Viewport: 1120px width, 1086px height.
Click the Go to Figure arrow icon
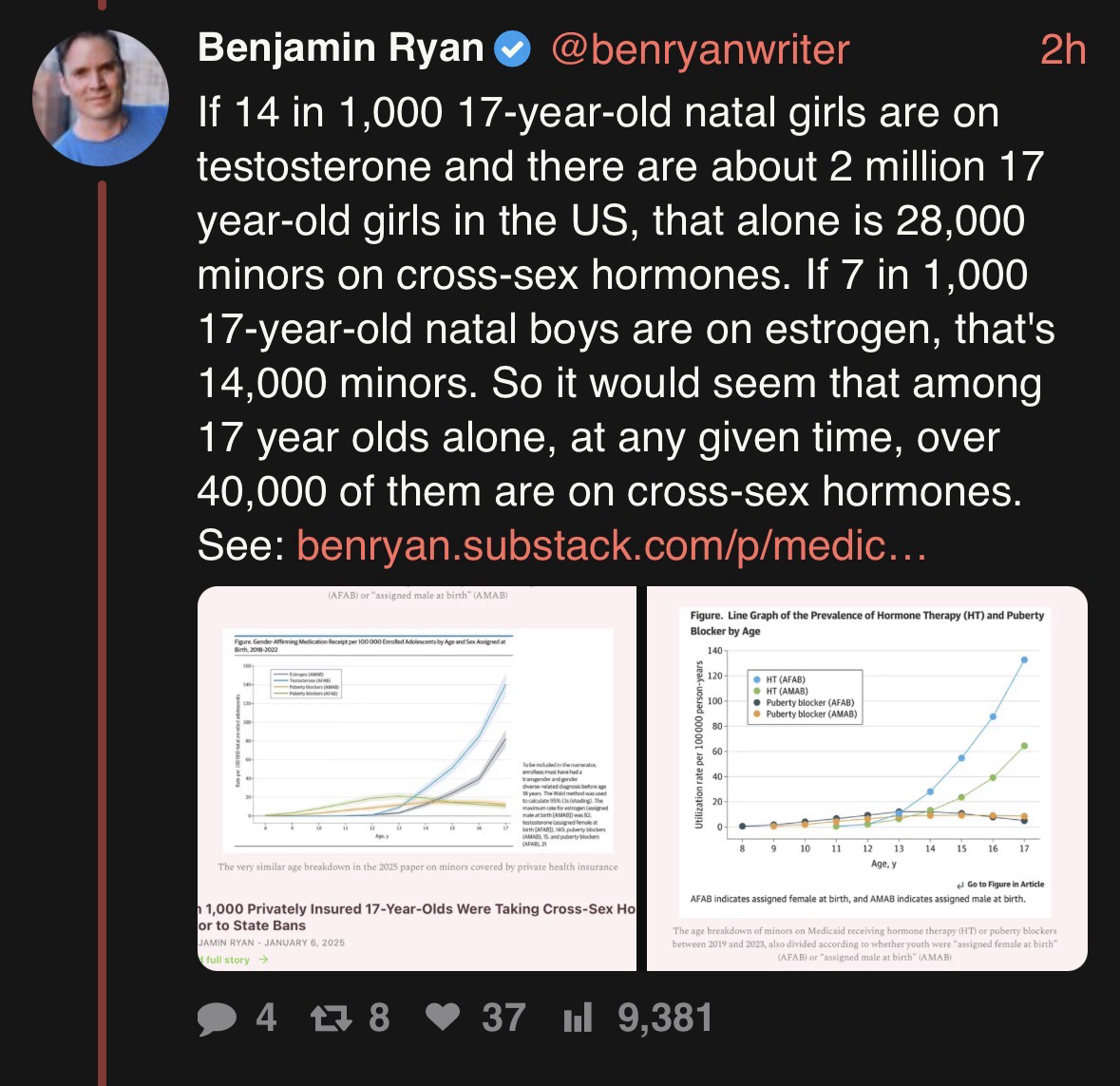[961, 884]
